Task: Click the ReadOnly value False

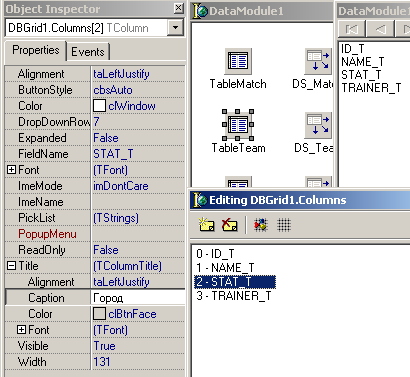Action: [106, 250]
